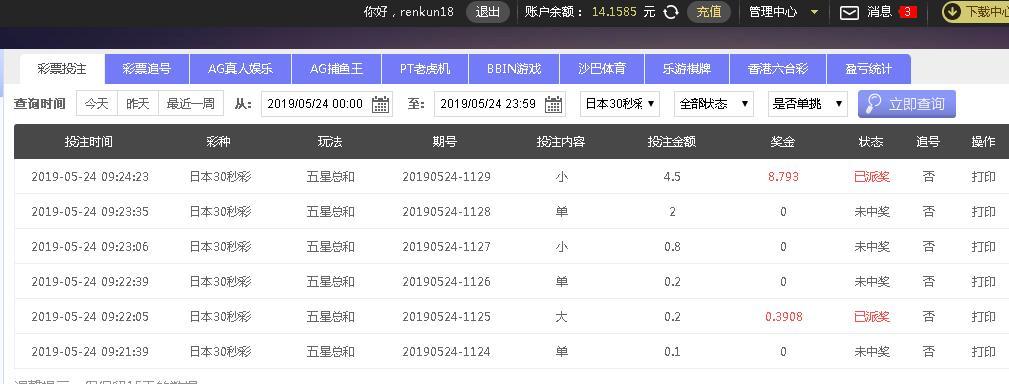Open the AG真人娱乐 tab
The width and height of the screenshot is (1009, 384).
(241, 69)
